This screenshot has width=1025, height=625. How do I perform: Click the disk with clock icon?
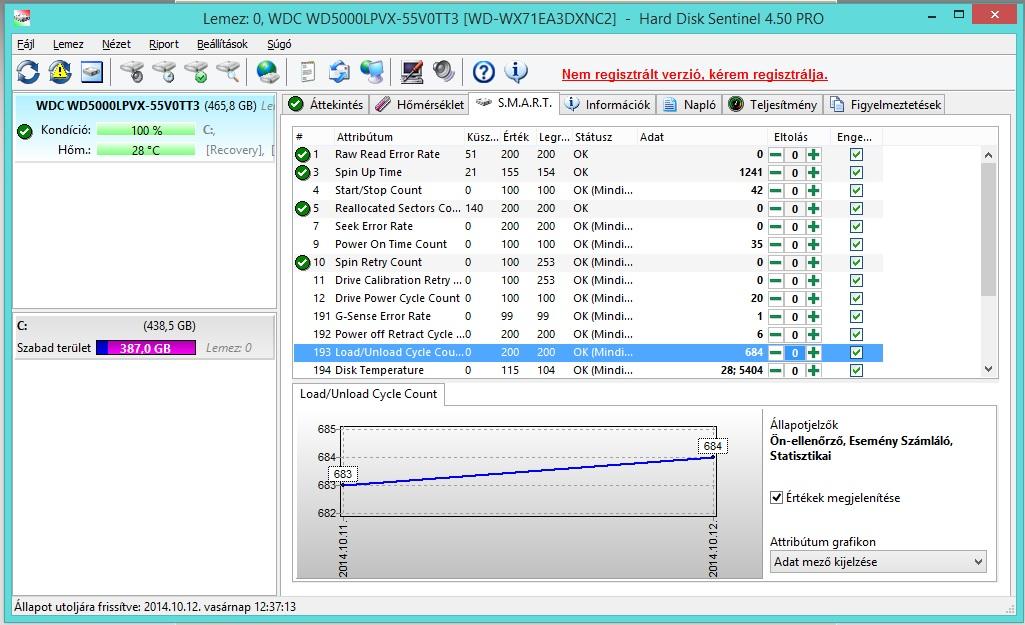tap(164, 71)
